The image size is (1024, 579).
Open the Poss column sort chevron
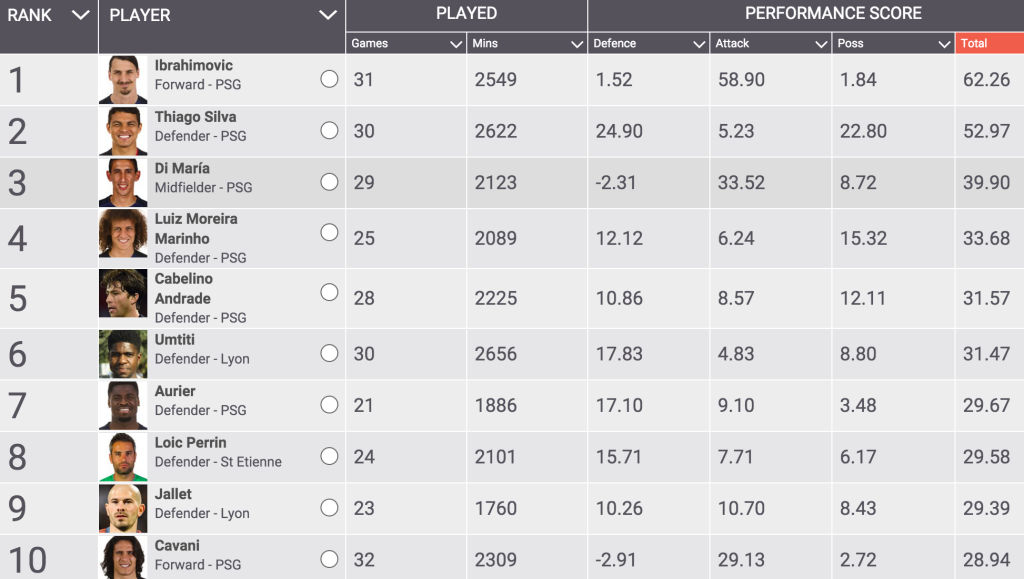point(944,44)
